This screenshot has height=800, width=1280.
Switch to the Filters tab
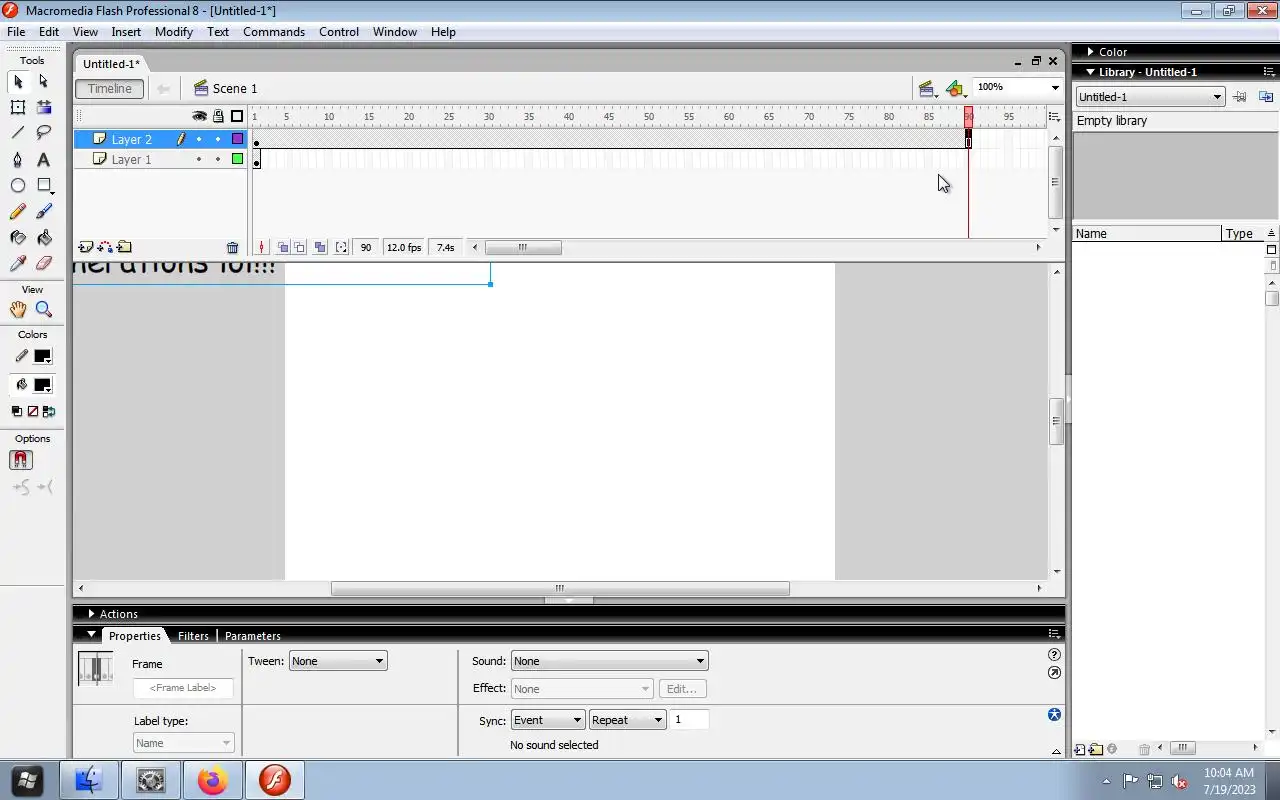pos(193,636)
